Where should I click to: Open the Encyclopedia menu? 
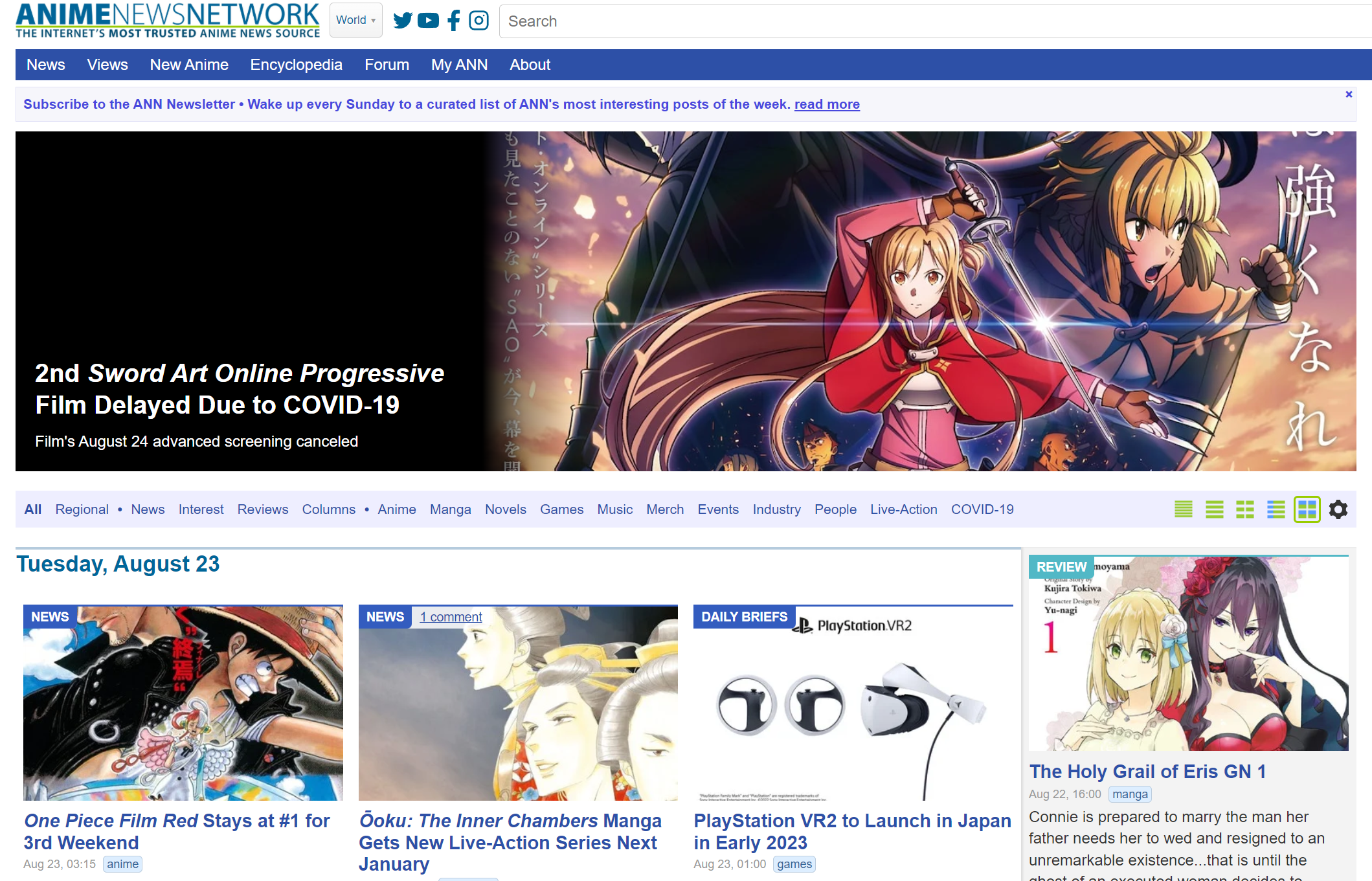296,65
